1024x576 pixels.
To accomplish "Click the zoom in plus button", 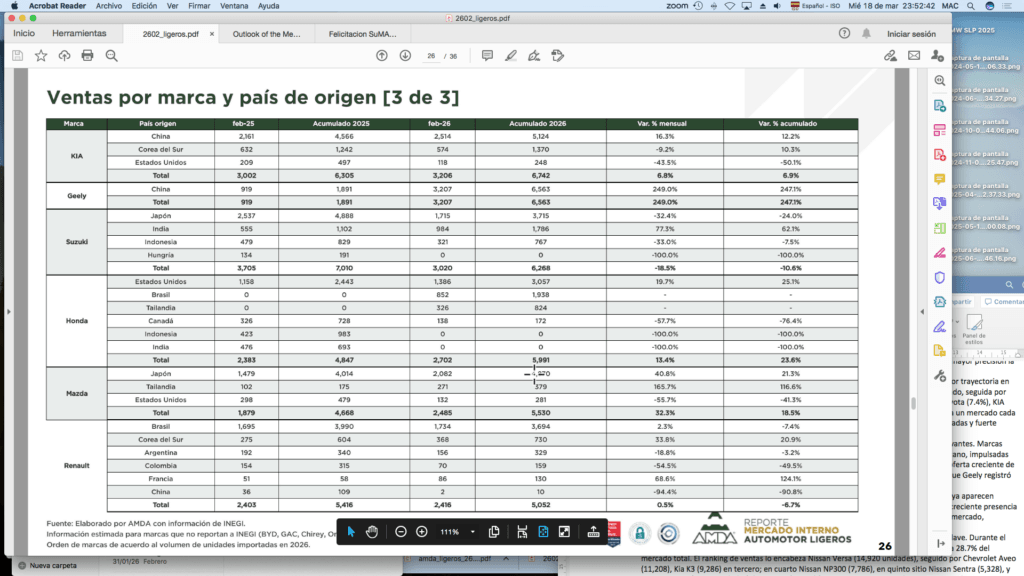I will coord(421,531).
